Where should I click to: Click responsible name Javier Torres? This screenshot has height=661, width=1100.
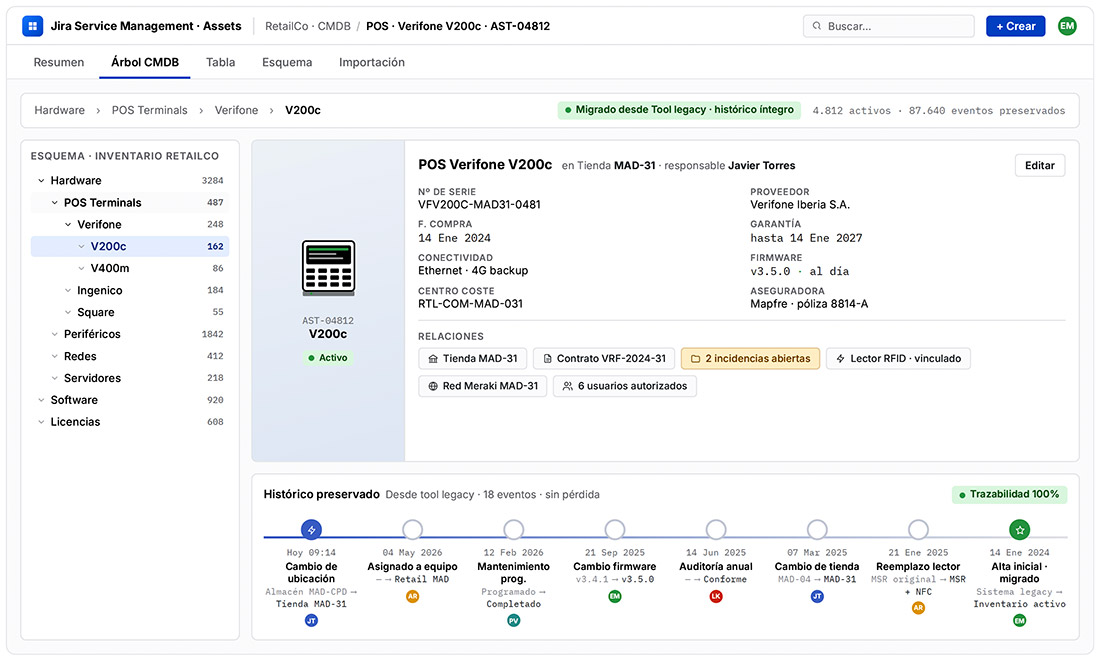pos(762,166)
